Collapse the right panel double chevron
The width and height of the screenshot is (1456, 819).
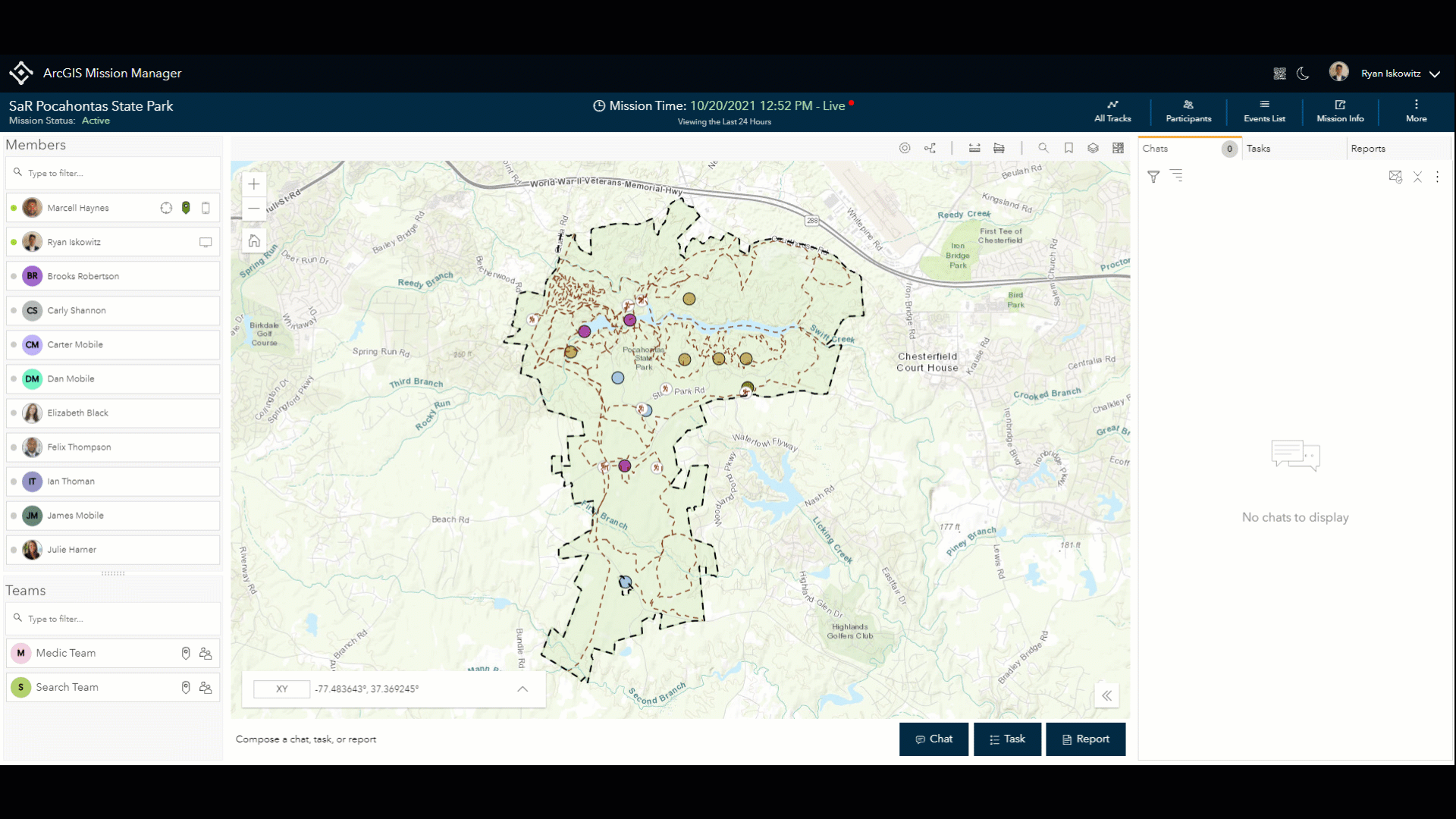[1107, 695]
